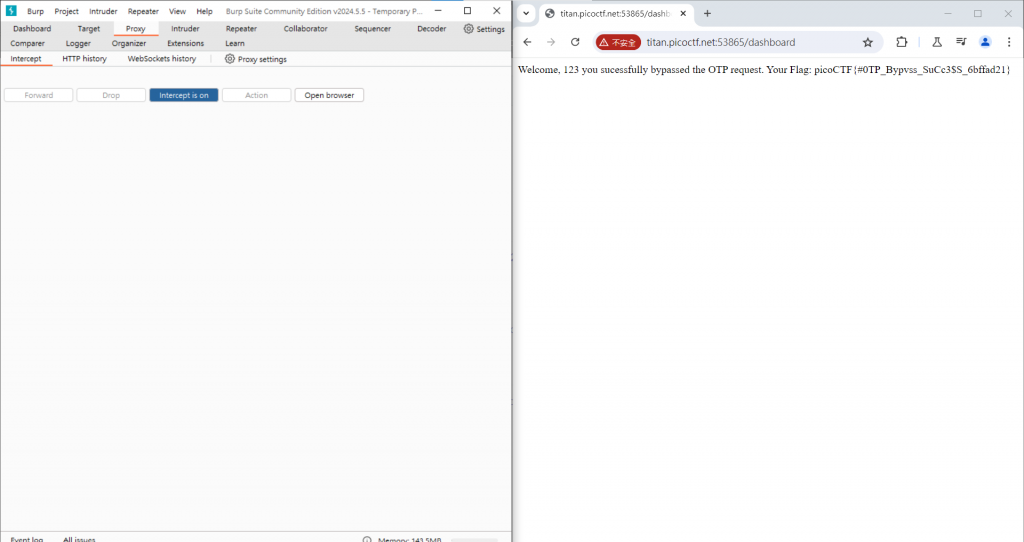Screen dimensions: 1024x542
Task: Open HTTP history sub-tab
Action: click(84, 59)
